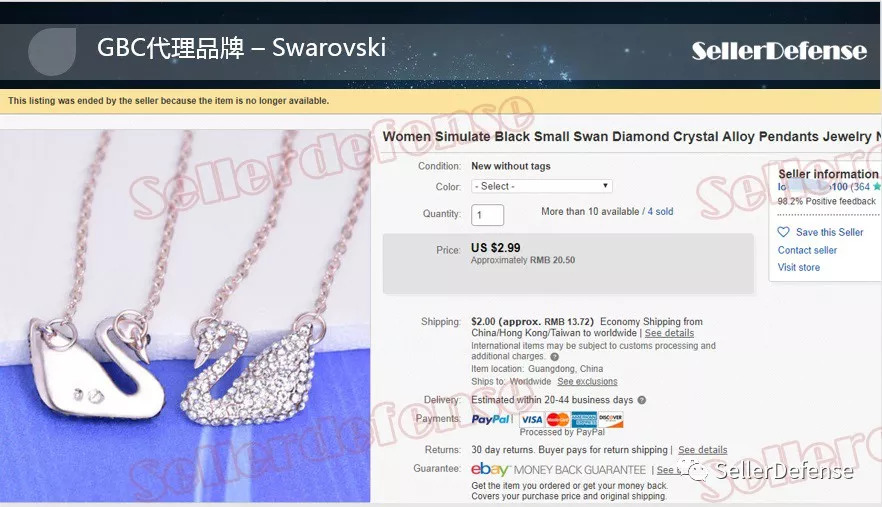Screen dimensions: 882x507
Task: Click the Quantity input field
Action: tap(487, 215)
